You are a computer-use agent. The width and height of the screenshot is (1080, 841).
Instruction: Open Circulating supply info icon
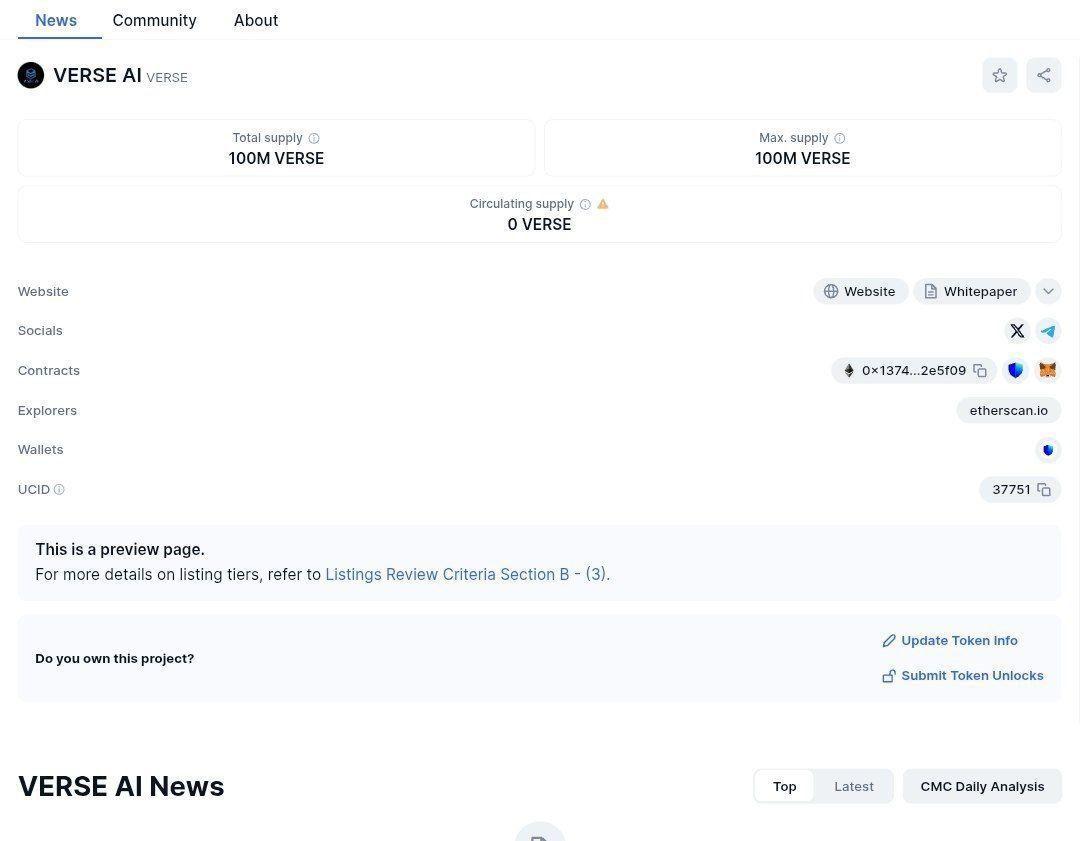coord(585,205)
